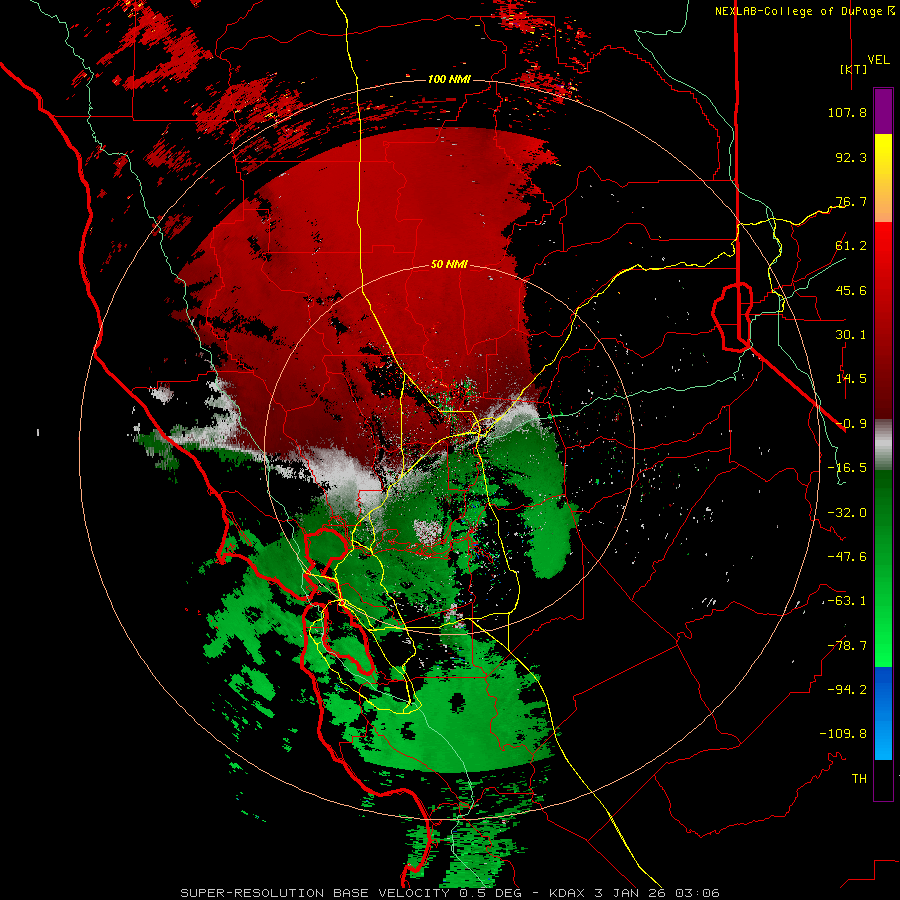Click the TH legend label

859,779
